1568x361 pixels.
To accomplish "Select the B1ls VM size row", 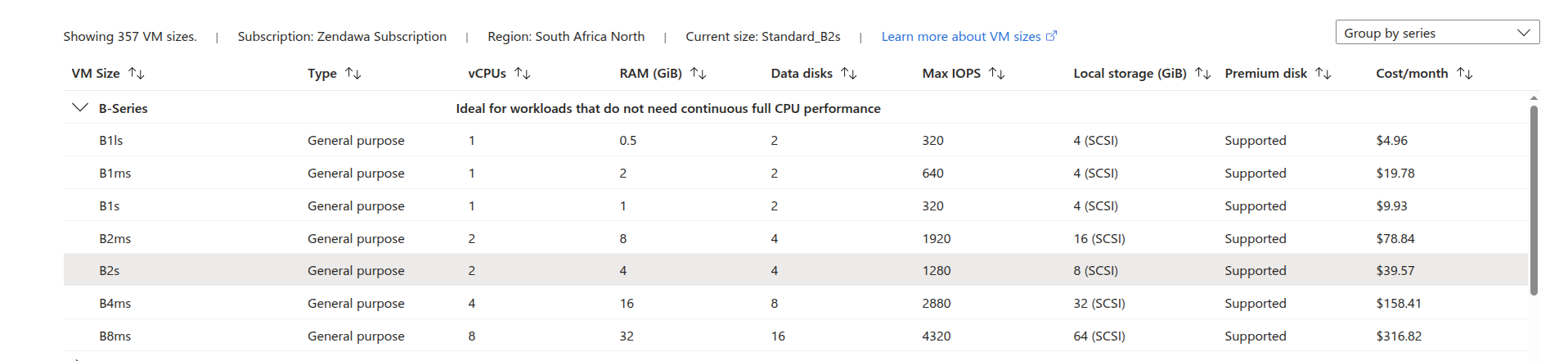I will pyautogui.click(x=795, y=141).
